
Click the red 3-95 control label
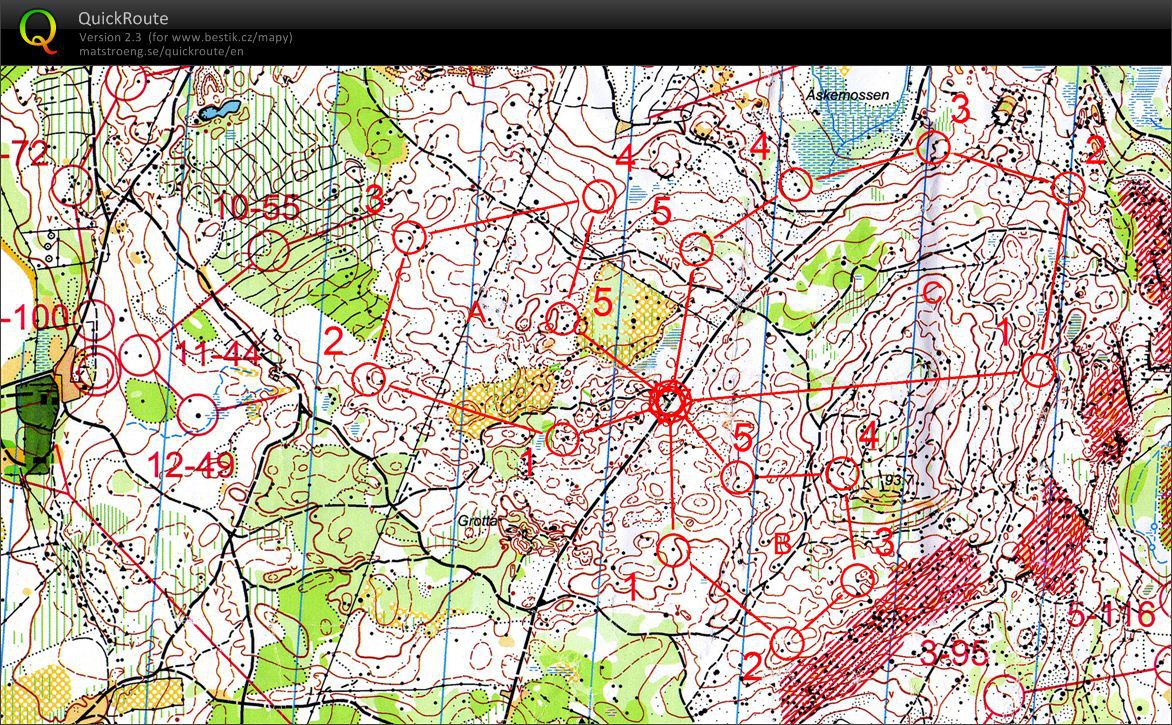click(954, 654)
